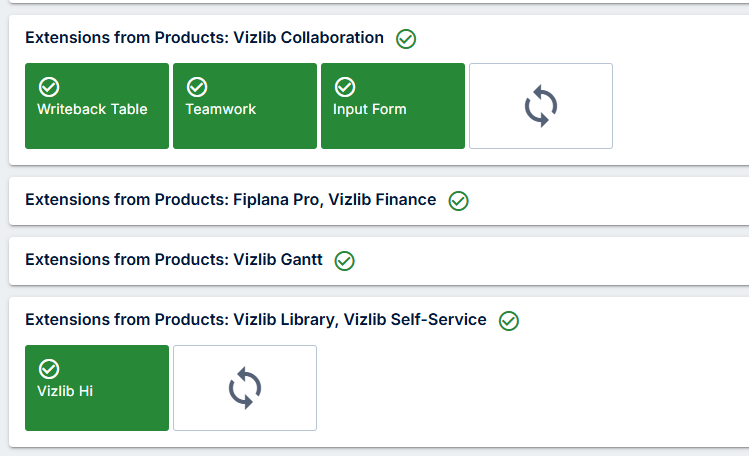This screenshot has height=456, width=749.
Task: Click refresh icon in Vizlib Collaboration section
Action: pos(541,106)
